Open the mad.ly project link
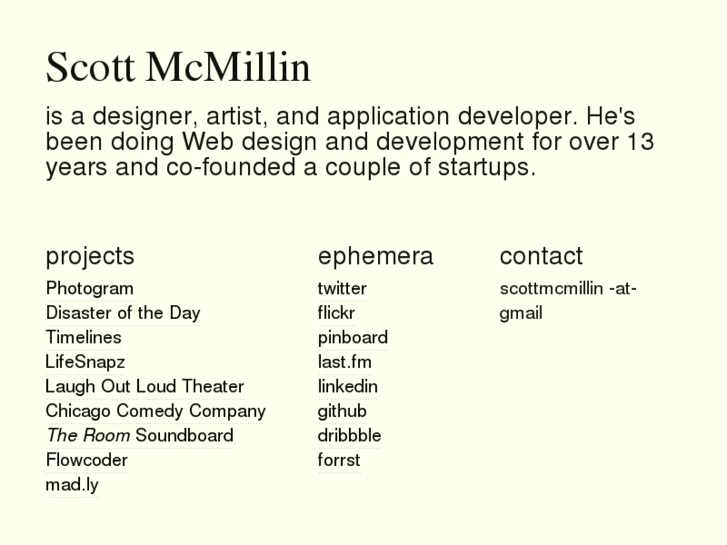Viewport: 727px width, 545px height. [72, 485]
